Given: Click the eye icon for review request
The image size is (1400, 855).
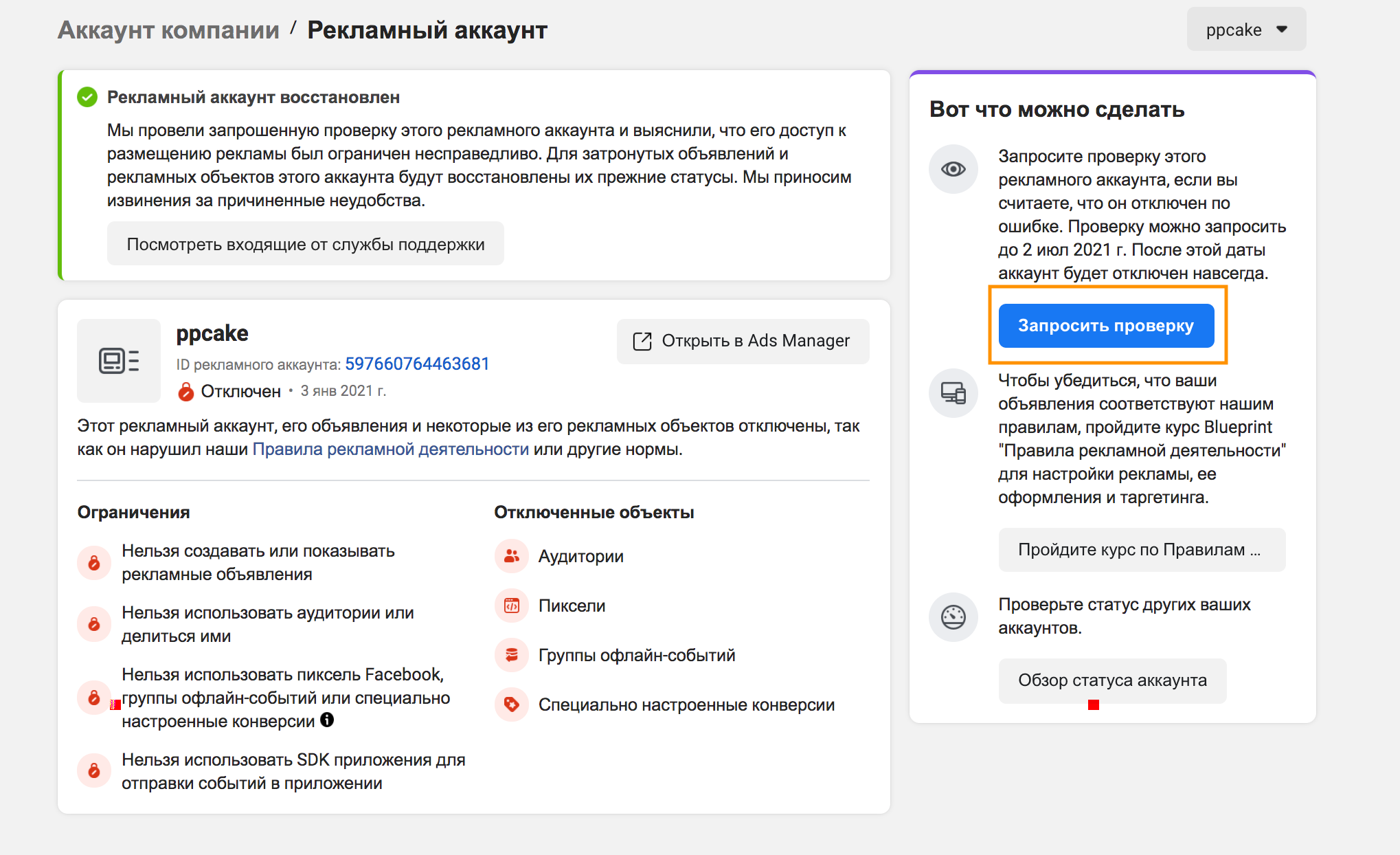Looking at the screenshot, I should (953, 169).
